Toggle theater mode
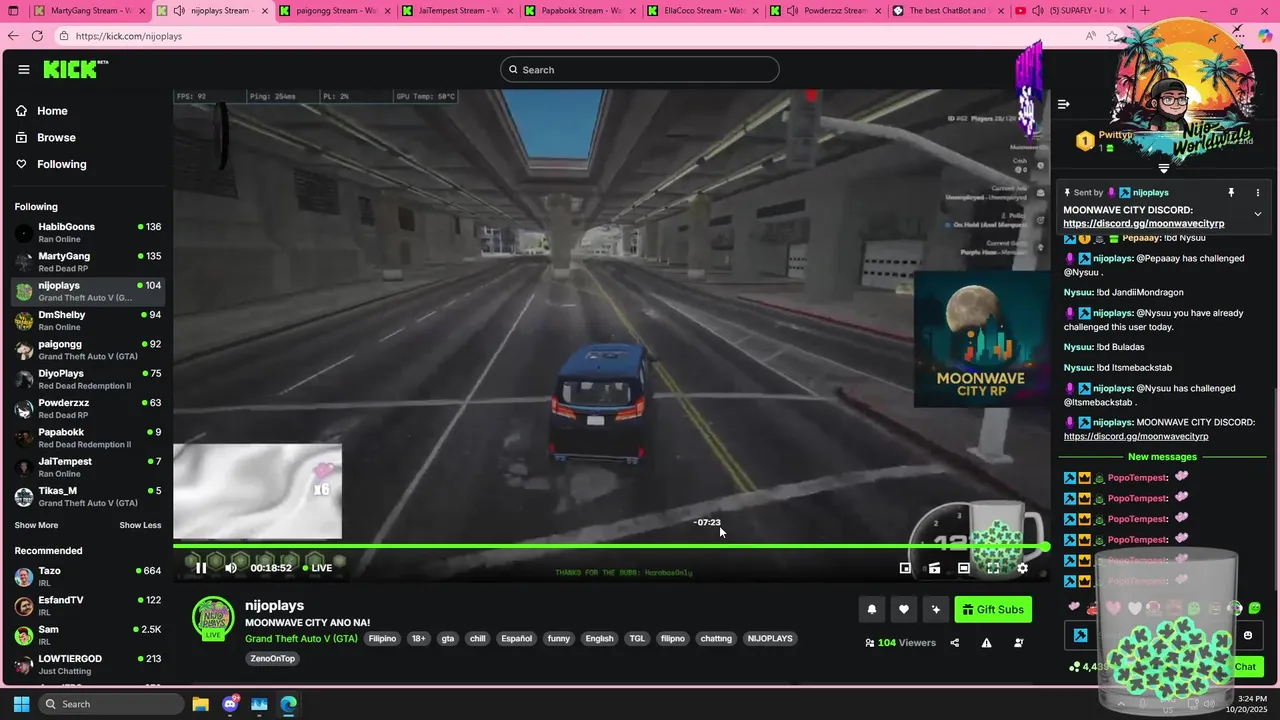 tap(964, 568)
